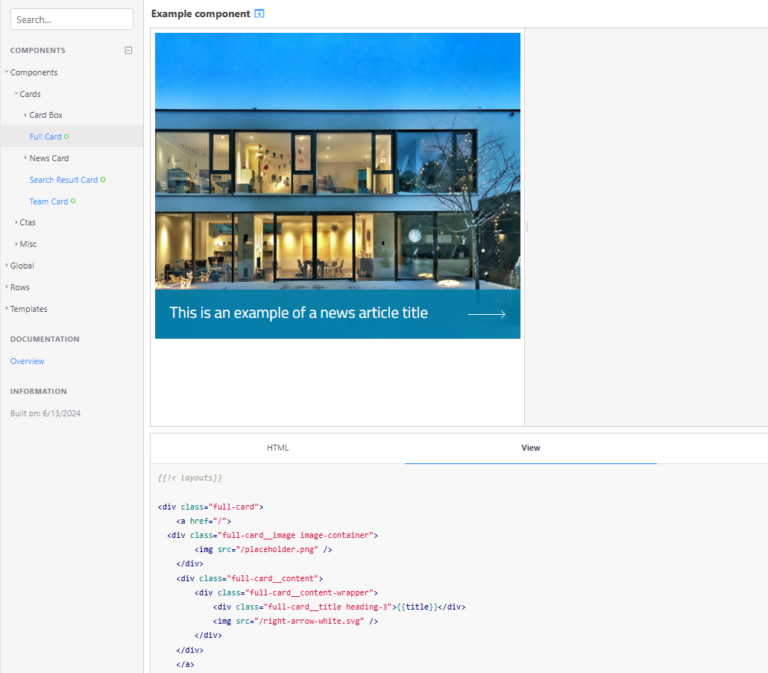Click the 'Example component' heading
The width and height of the screenshot is (768, 673).
pos(200,14)
